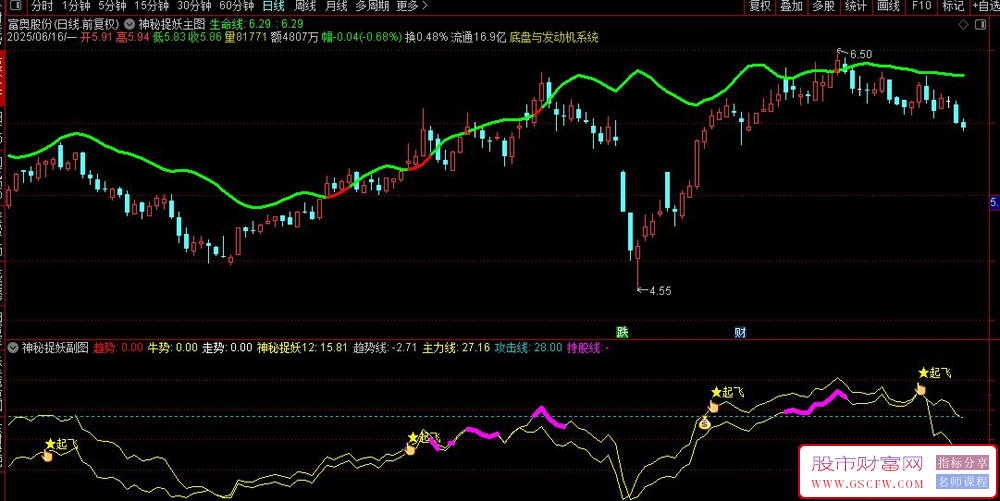Click the 额4807万 amount value

294,37
